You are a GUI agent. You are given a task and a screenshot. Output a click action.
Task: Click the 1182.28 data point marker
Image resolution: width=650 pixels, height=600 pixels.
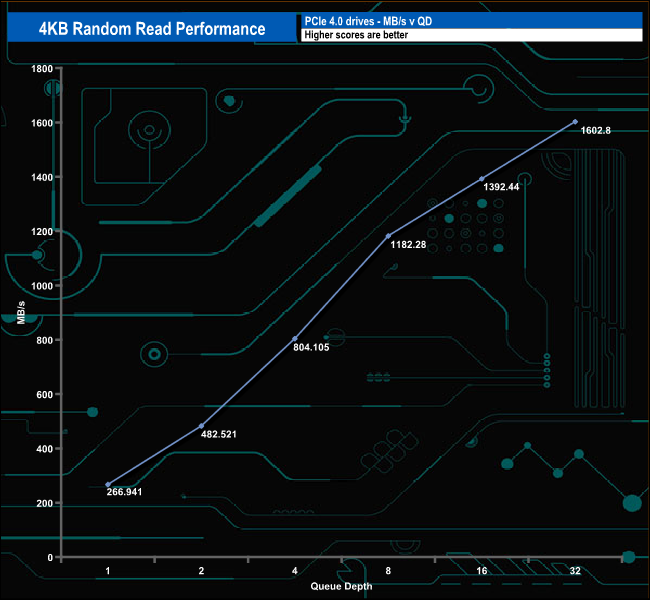click(388, 236)
